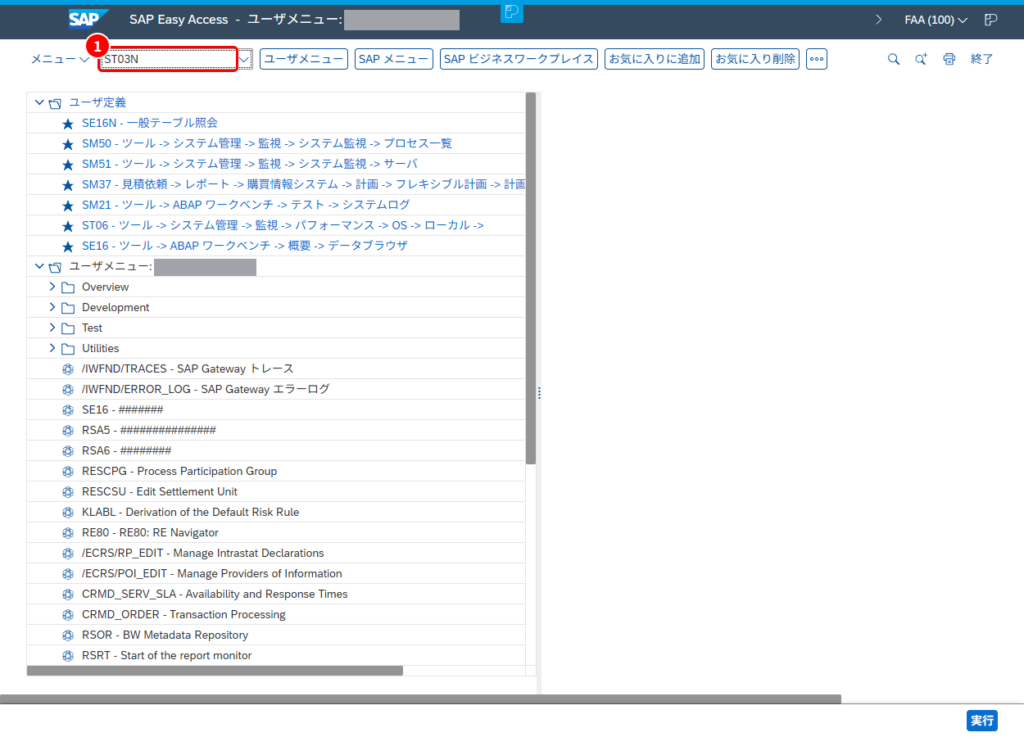The width and height of the screenshot is (1024, 737).
Task: Expand the Development folder node
Action: click(x=52, y=307)
